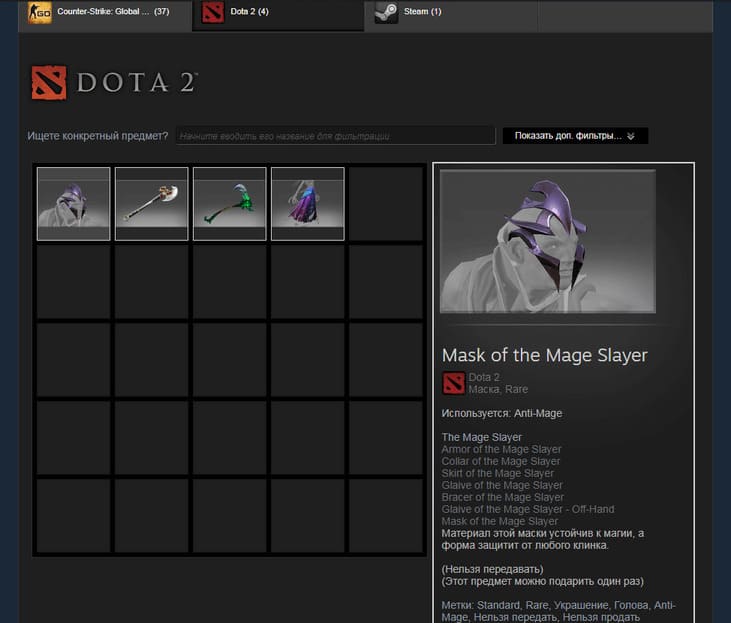Image resolution: width=731 pixels, height=623 pixels.
Task: Select the green scythe item in inventory
Action: click(x=229, y=204)
